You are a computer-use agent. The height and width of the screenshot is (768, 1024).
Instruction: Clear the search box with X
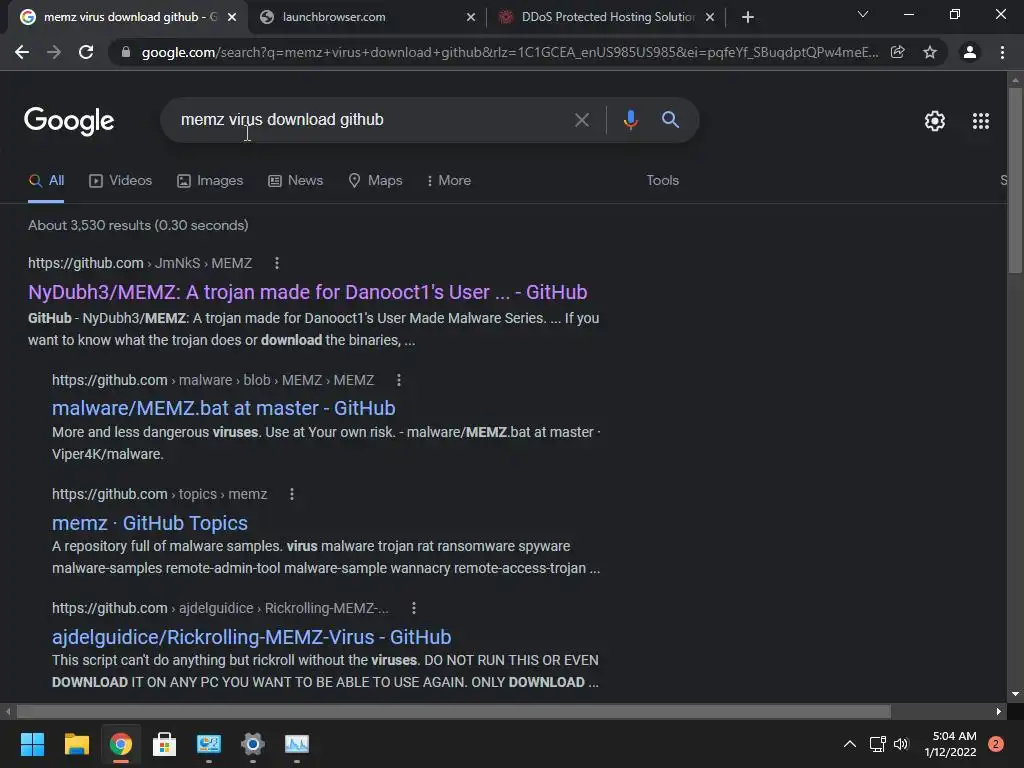click(x=581, y=120)
